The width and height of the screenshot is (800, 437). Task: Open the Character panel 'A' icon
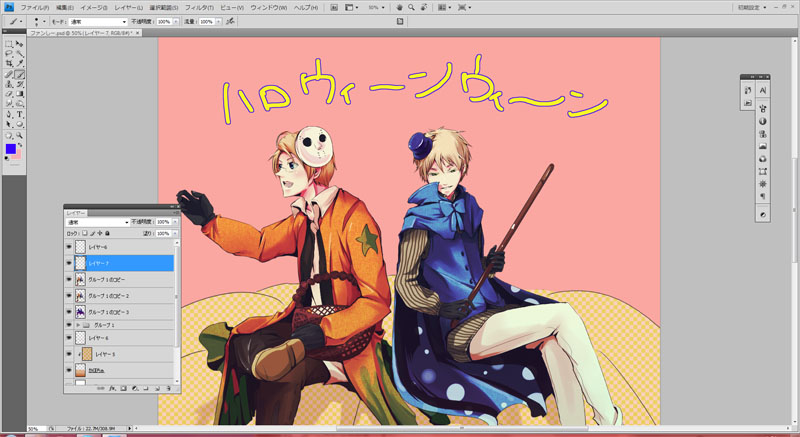tap(763, 90)
